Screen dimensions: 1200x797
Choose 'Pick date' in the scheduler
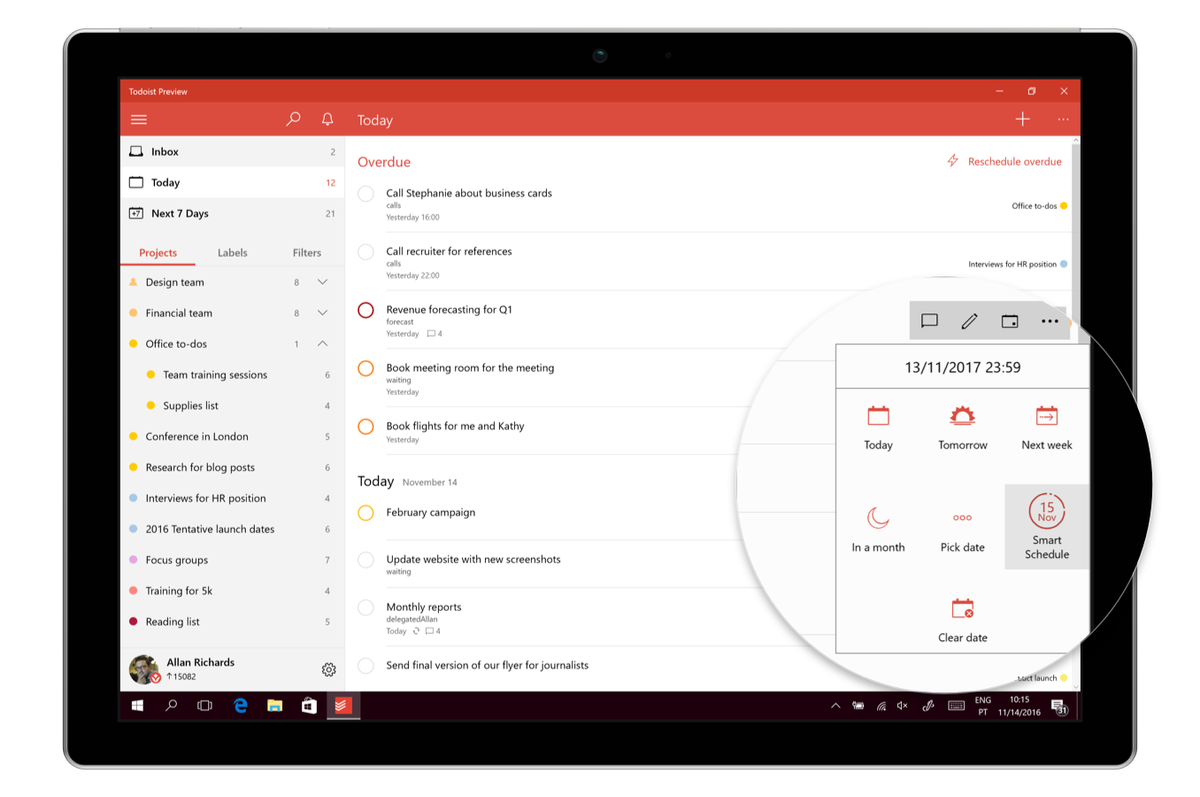(x=961, y=527)
